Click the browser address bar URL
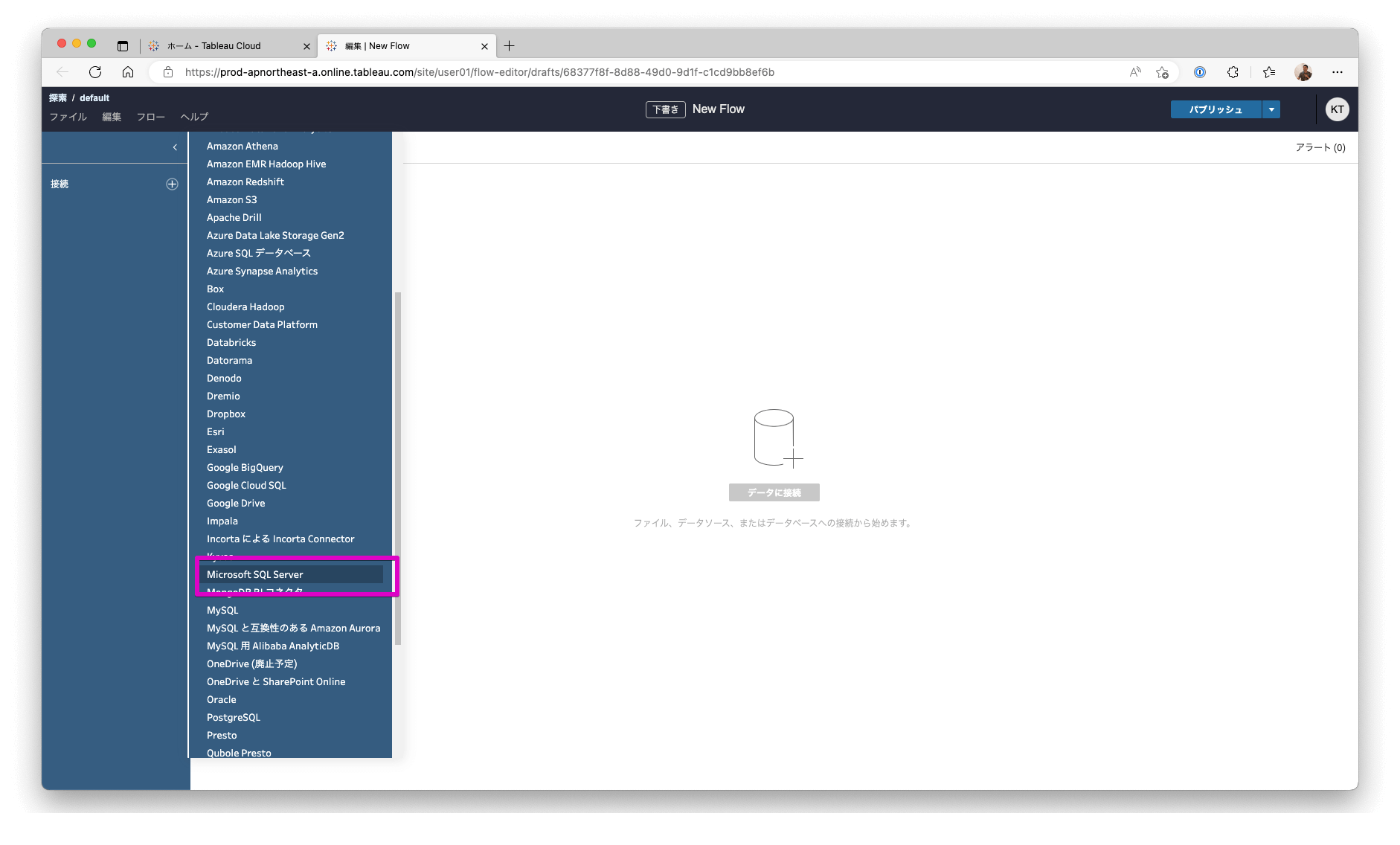 click(x=480, y=72)
